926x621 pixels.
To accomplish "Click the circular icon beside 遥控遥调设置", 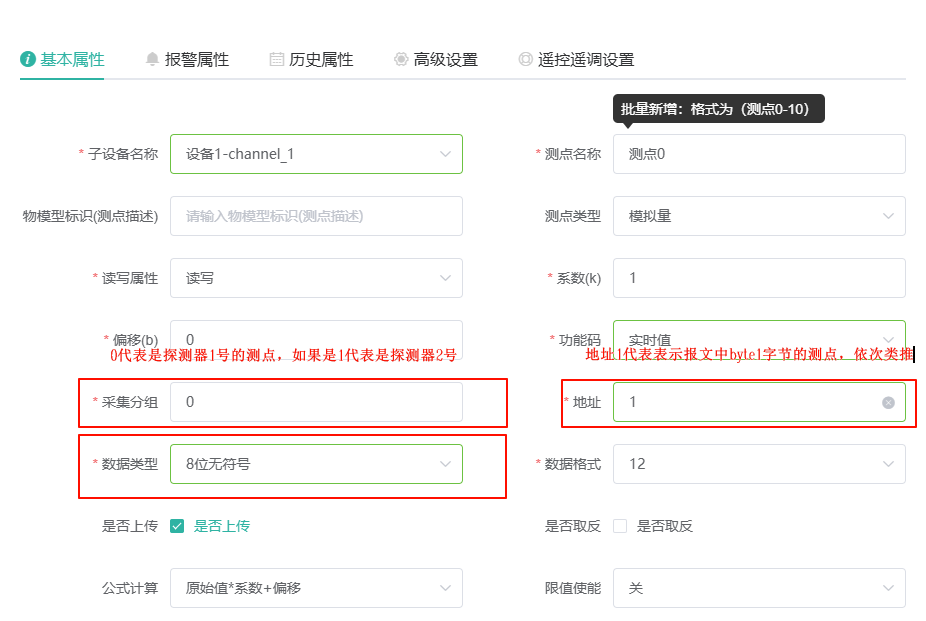I will [x=525, y=59].
